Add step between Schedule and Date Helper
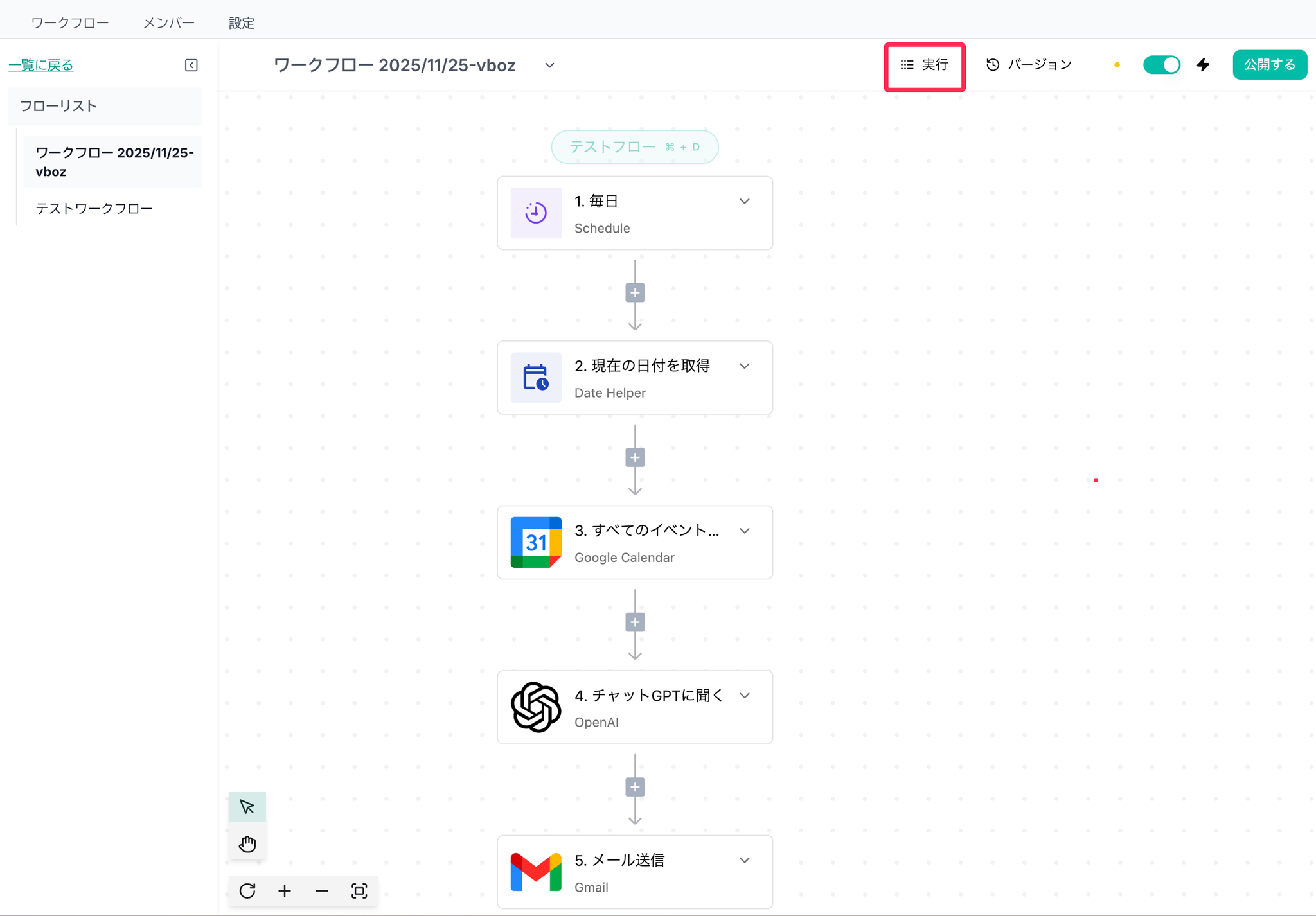Screen dimensions: 1316x916 (x=635, y=293)
